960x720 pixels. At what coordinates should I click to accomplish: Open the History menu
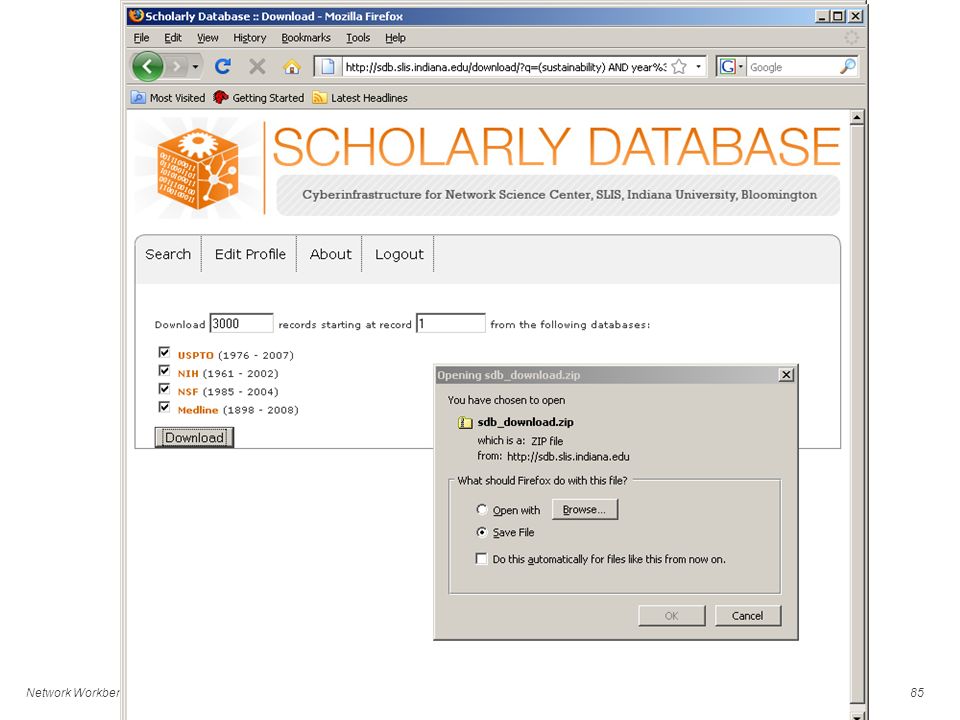tap(249, 38)
